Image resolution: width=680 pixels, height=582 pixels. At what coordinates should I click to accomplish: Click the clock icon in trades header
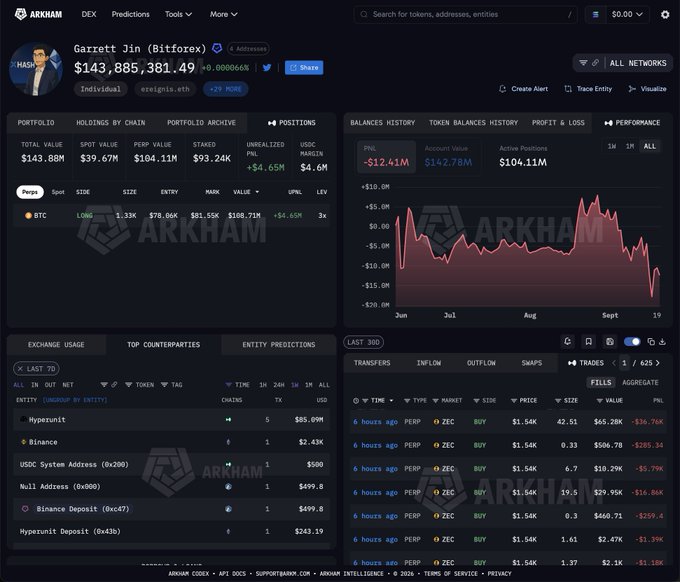click(x=356, y=400)
